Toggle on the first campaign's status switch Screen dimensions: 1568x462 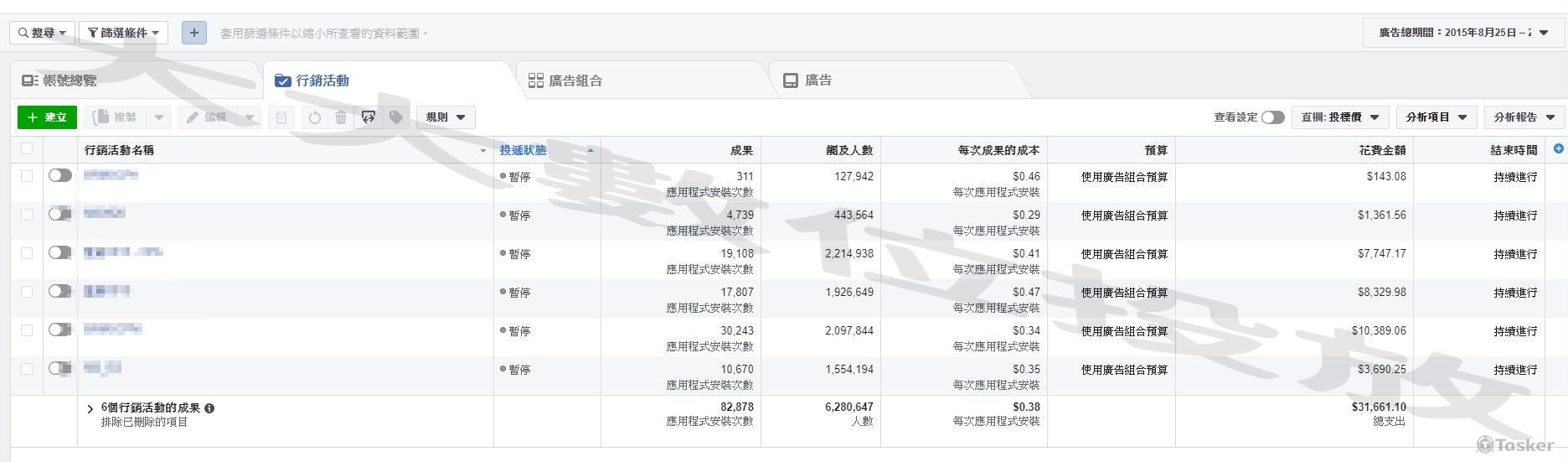pos(60,175)
